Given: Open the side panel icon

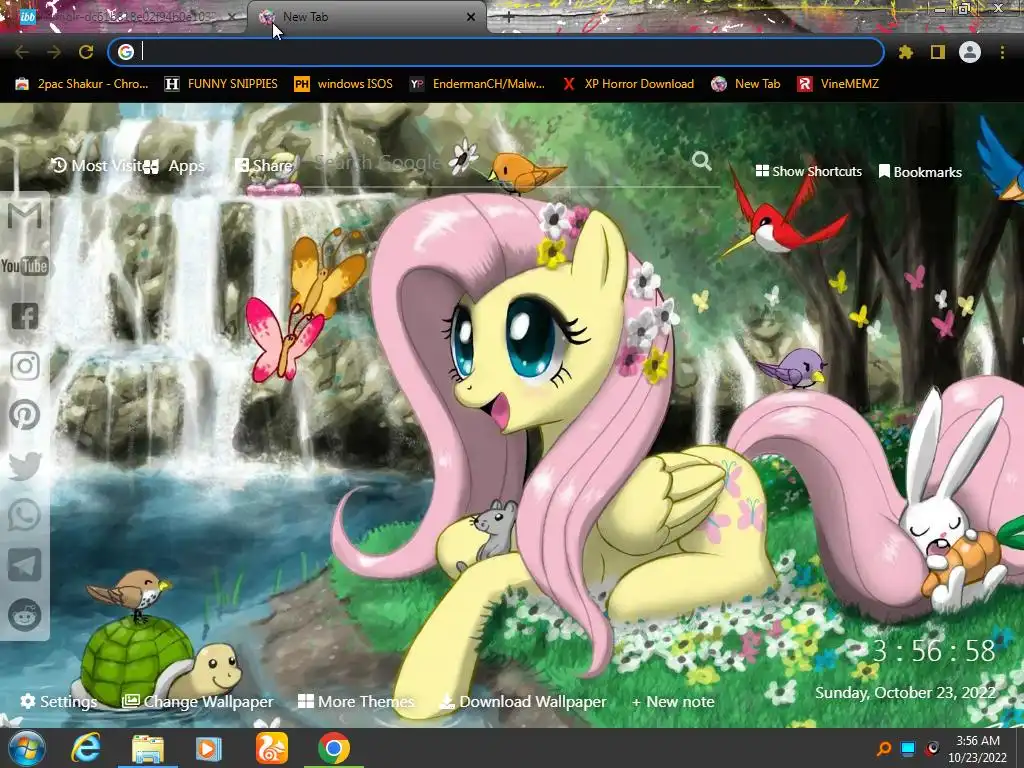Looking at the screenshot, I should [x=938, y=52].
